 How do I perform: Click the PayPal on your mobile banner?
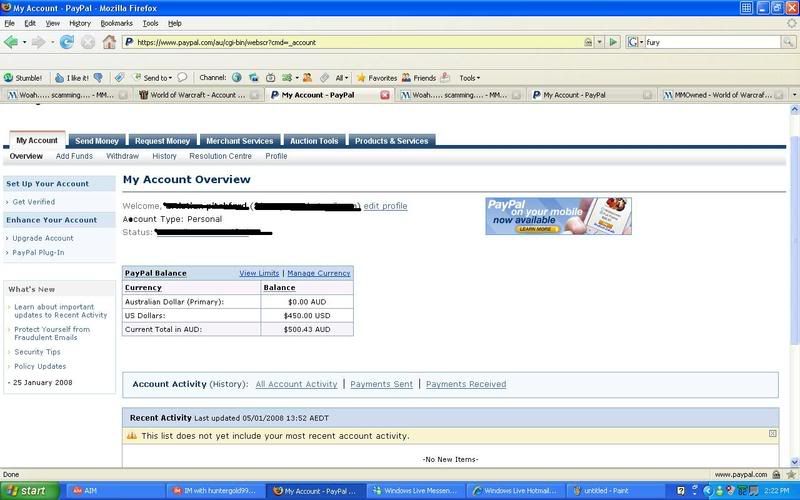[x=558, y=216]
